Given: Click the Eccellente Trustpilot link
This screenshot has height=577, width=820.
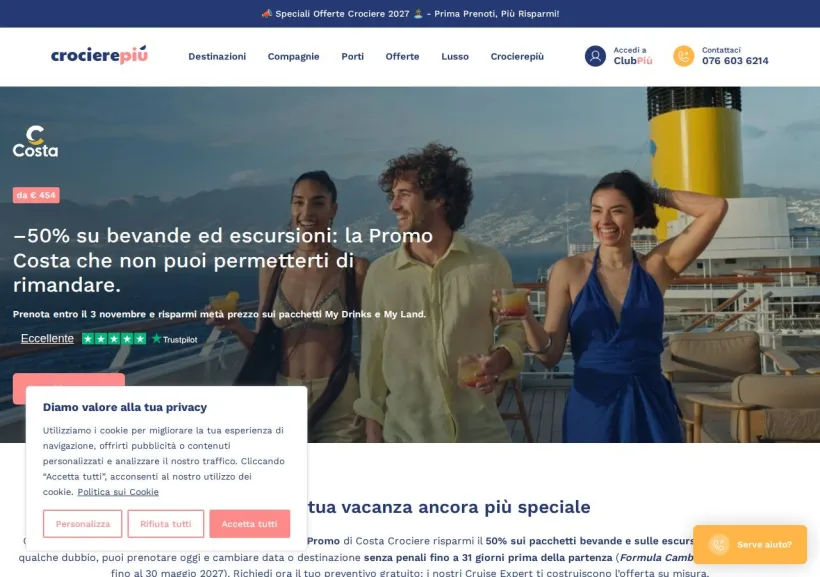Looking at the screenshot, I should pos(47,338).
